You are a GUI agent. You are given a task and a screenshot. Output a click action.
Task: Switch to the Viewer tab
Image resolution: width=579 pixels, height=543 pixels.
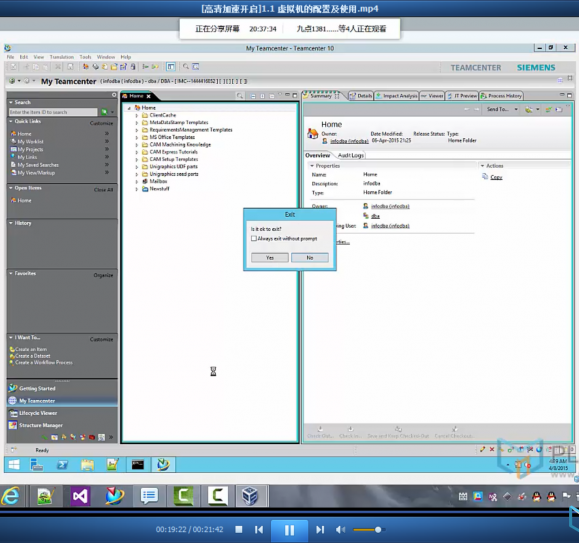(432, 96)
